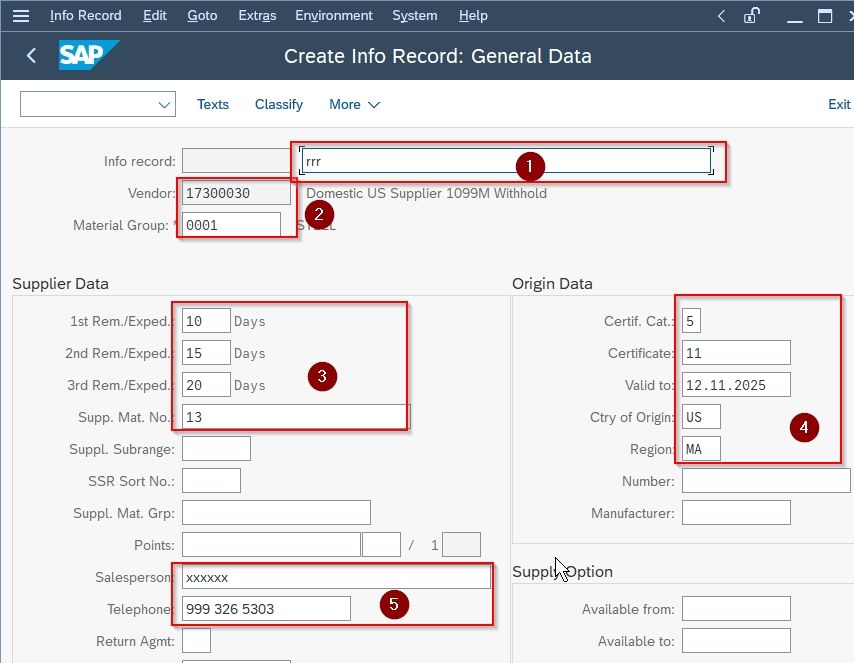Click the Origin Data Number field
The image size is (854, 663).
pos(766,481)
